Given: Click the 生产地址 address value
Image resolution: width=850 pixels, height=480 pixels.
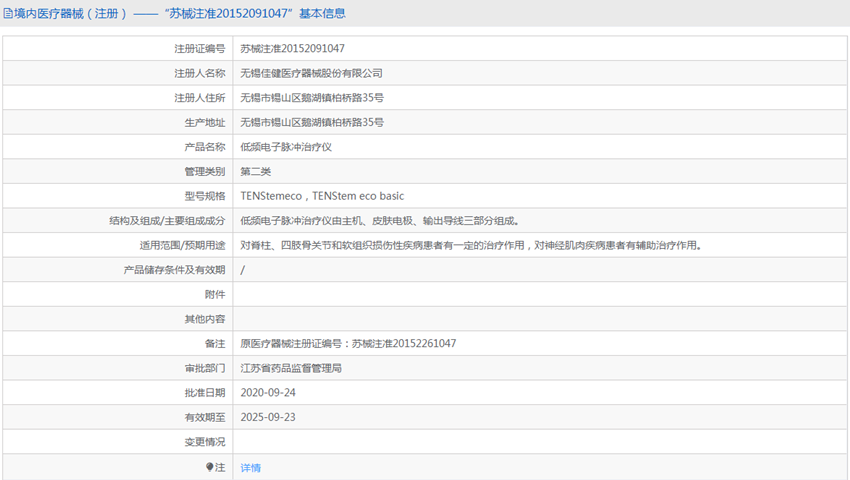Looking at the screenshot, I should point(312,122).
